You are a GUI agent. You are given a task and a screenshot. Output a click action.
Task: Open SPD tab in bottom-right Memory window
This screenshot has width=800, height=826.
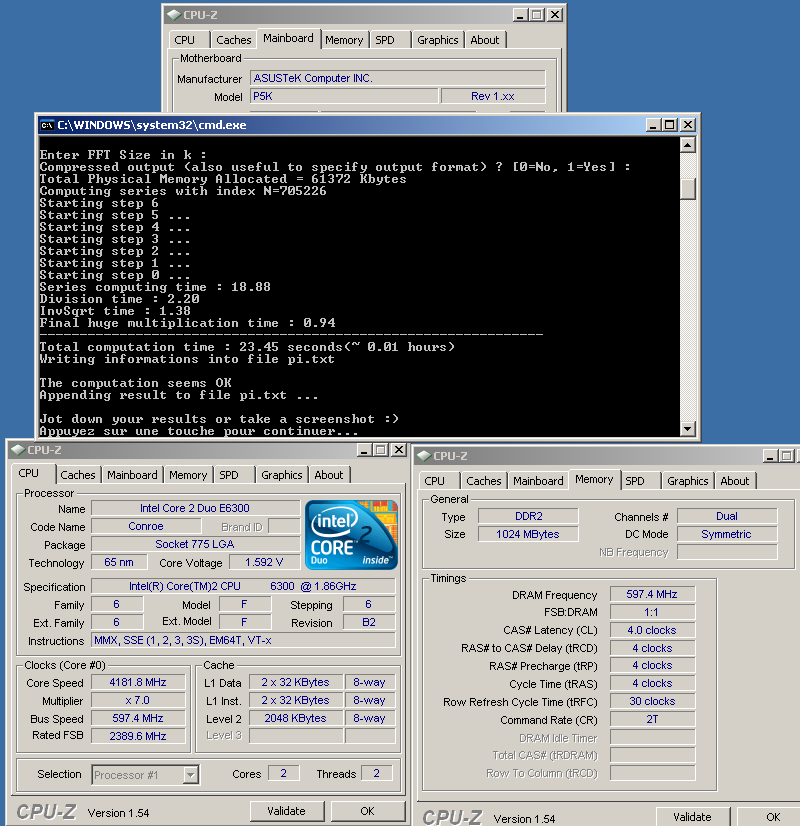point(635,481)
